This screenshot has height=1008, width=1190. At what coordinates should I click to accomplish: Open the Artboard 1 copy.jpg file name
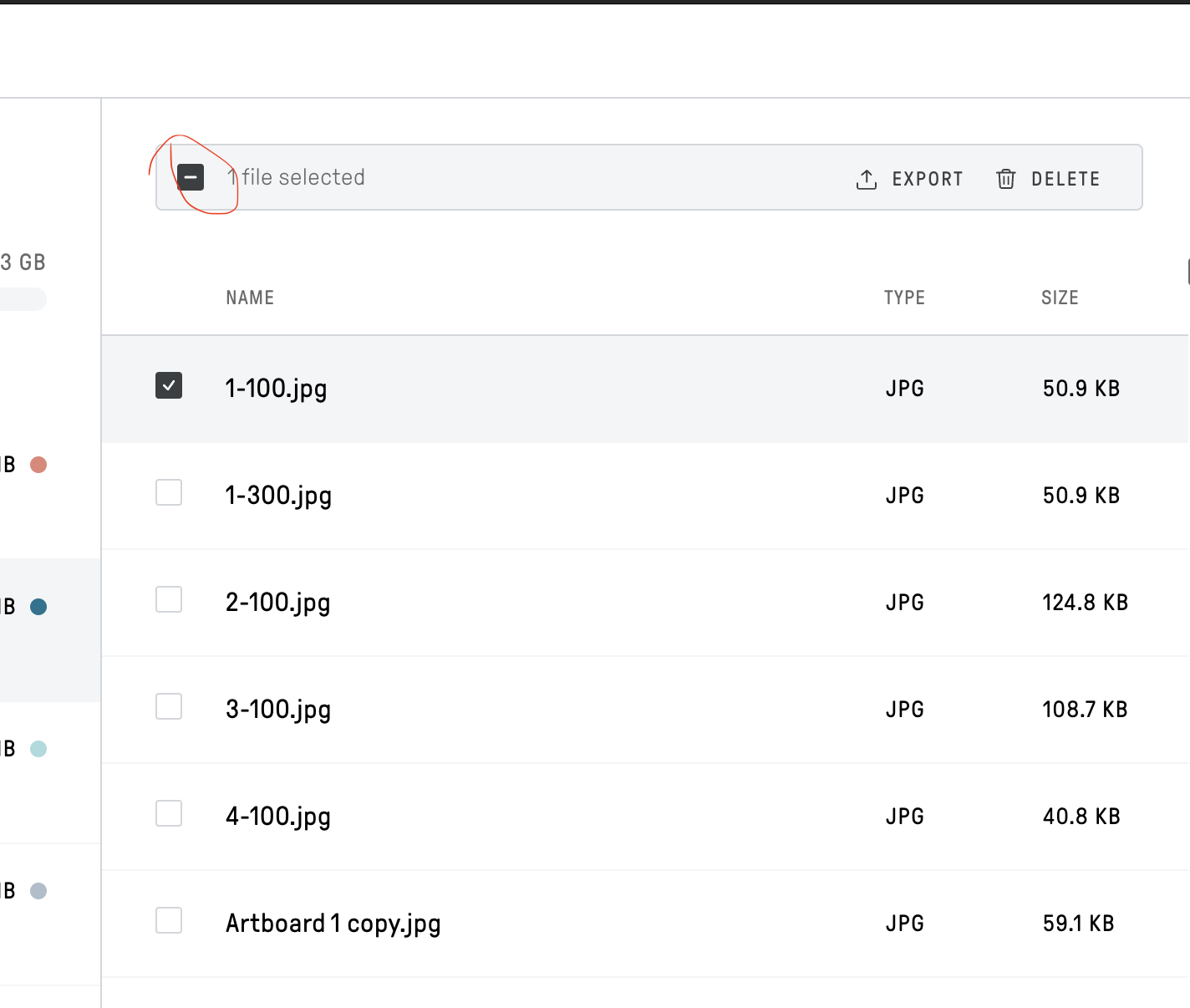coord(333,924)
